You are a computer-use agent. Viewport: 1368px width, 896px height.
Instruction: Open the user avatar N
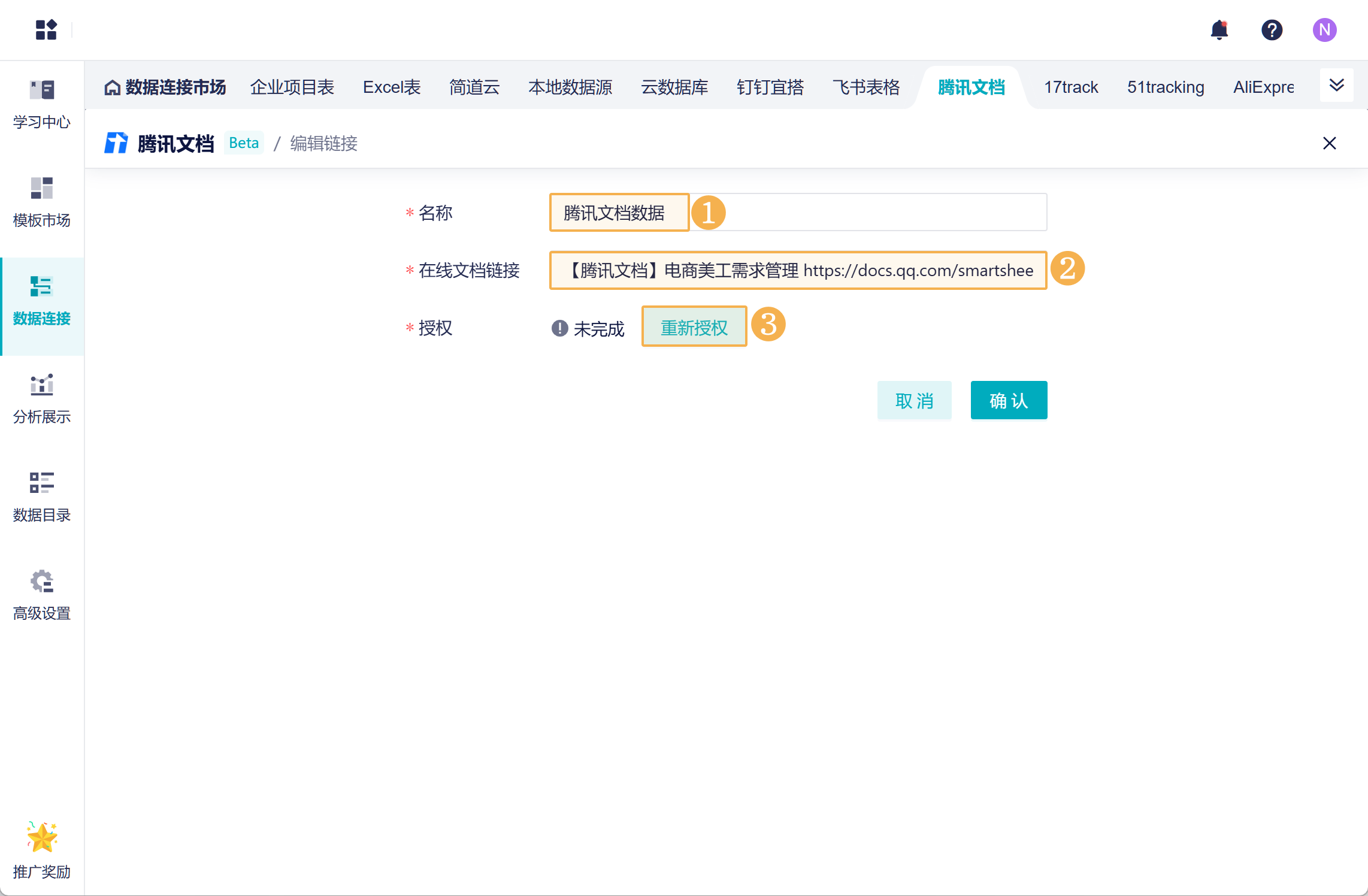[1324, 29]
